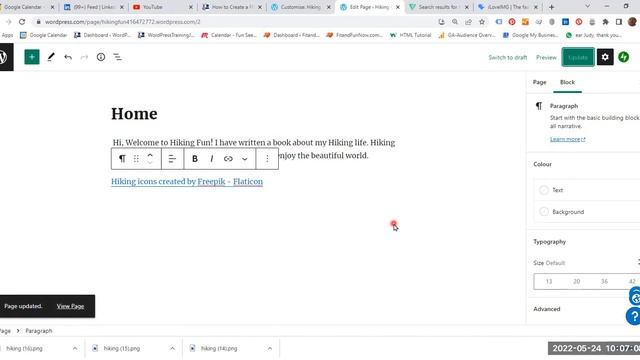This screenshot has width=640, height=360.
Task: Choose font size 36
Action: [604, 281]
